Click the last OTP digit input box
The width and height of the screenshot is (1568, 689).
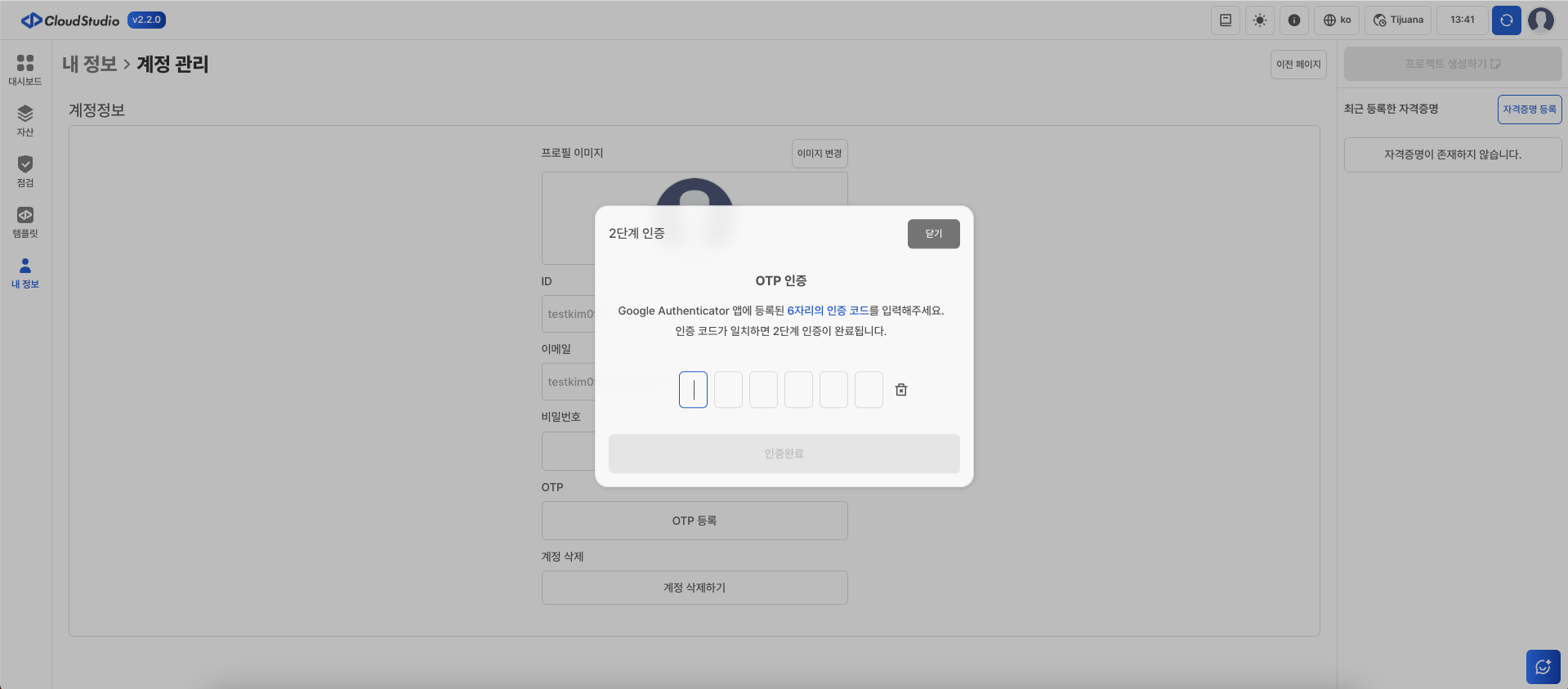[869, 390]
